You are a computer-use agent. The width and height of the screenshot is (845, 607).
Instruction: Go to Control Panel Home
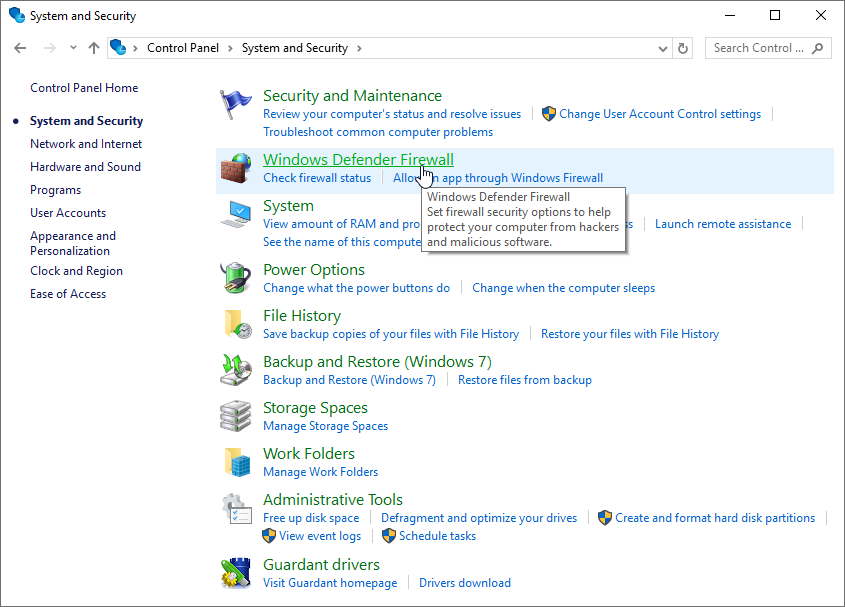[84, 88]
